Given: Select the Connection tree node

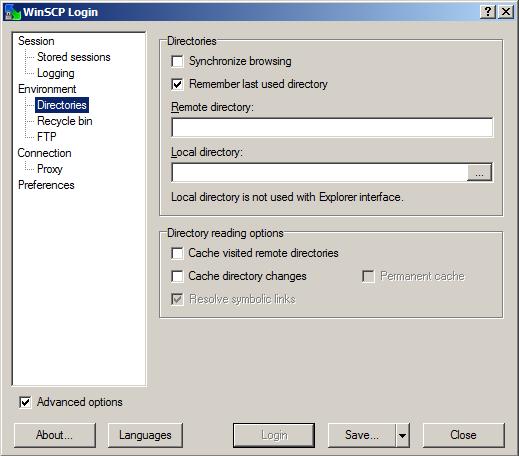Looking at the screenshot, I should pyautogui.click(x=44, y=153).
